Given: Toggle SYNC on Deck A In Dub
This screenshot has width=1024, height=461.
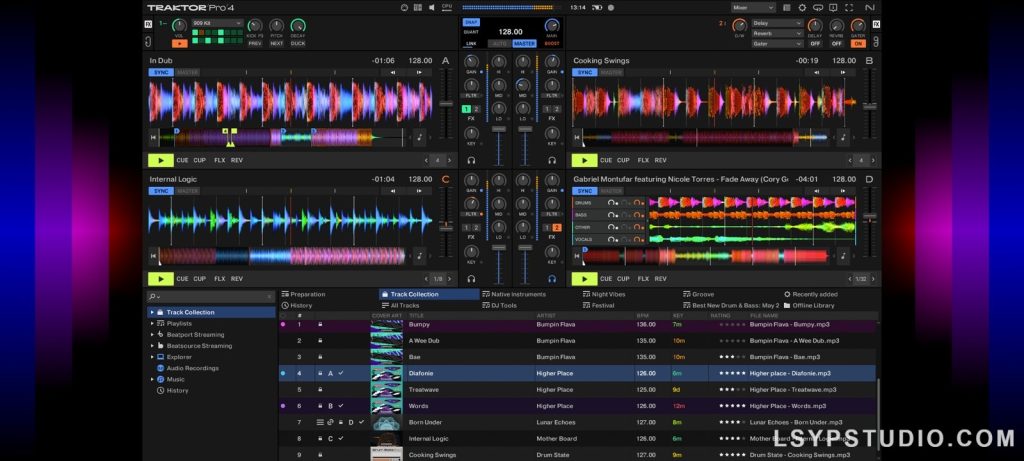Looking at the screenshot, I should click(x=161, y=72).
